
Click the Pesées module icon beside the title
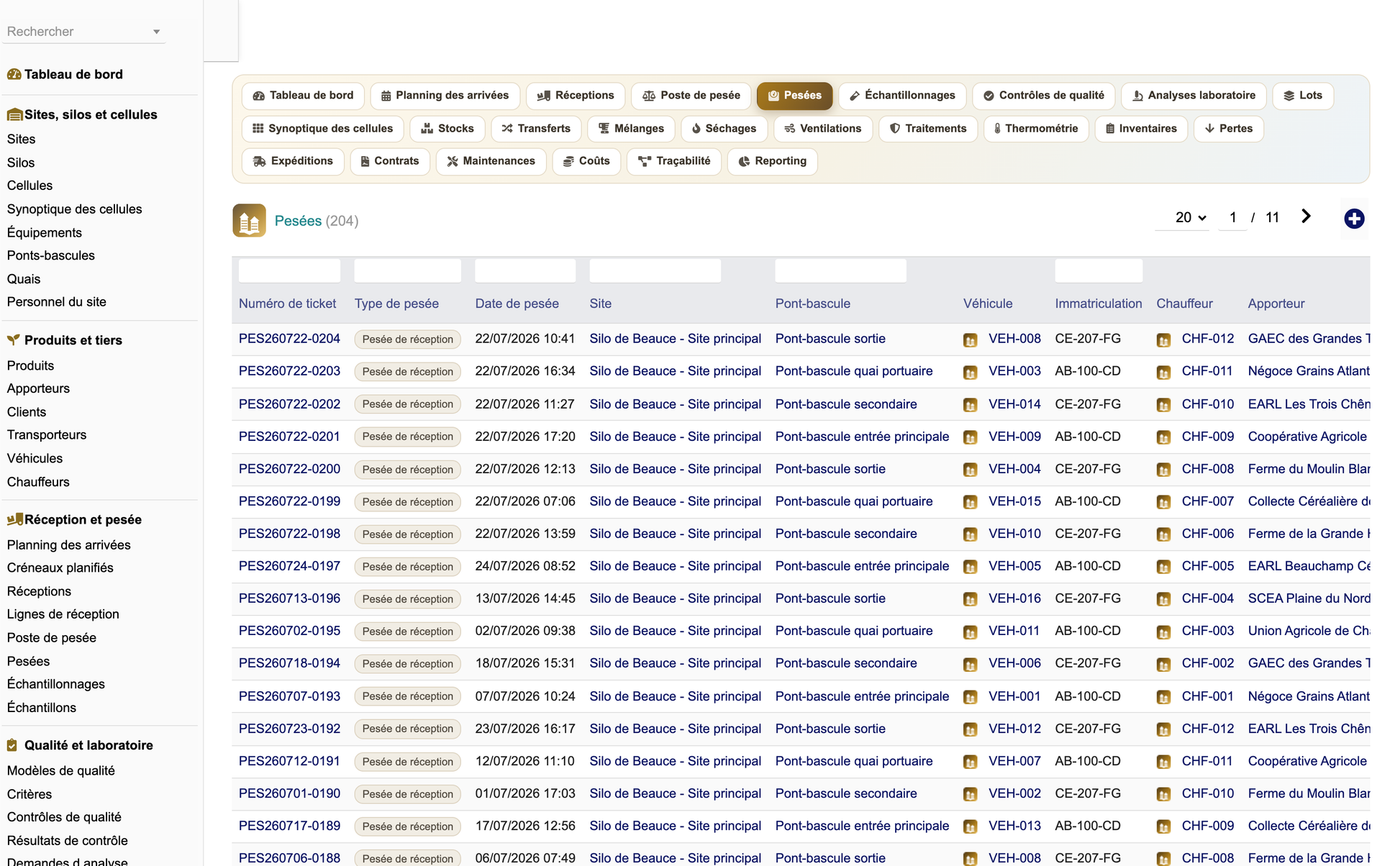pyautogui.click(x=249, y=221)
